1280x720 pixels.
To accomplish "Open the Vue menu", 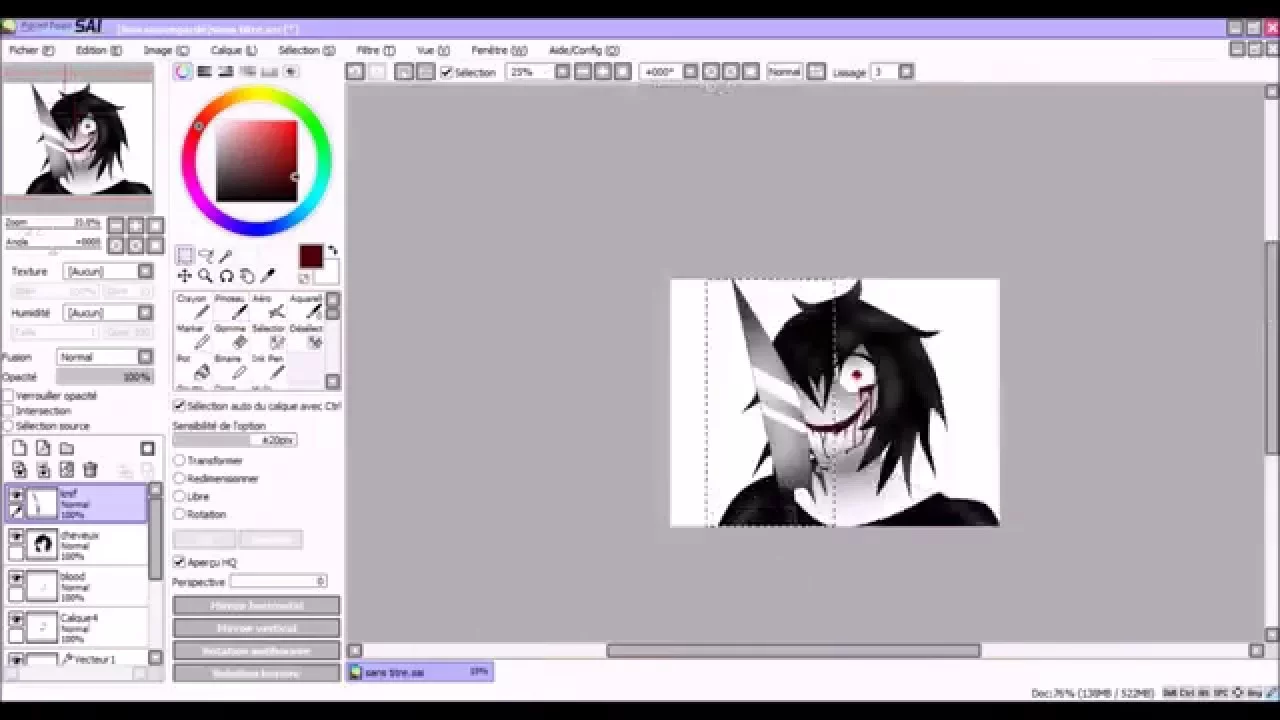I will coord(433,50).
